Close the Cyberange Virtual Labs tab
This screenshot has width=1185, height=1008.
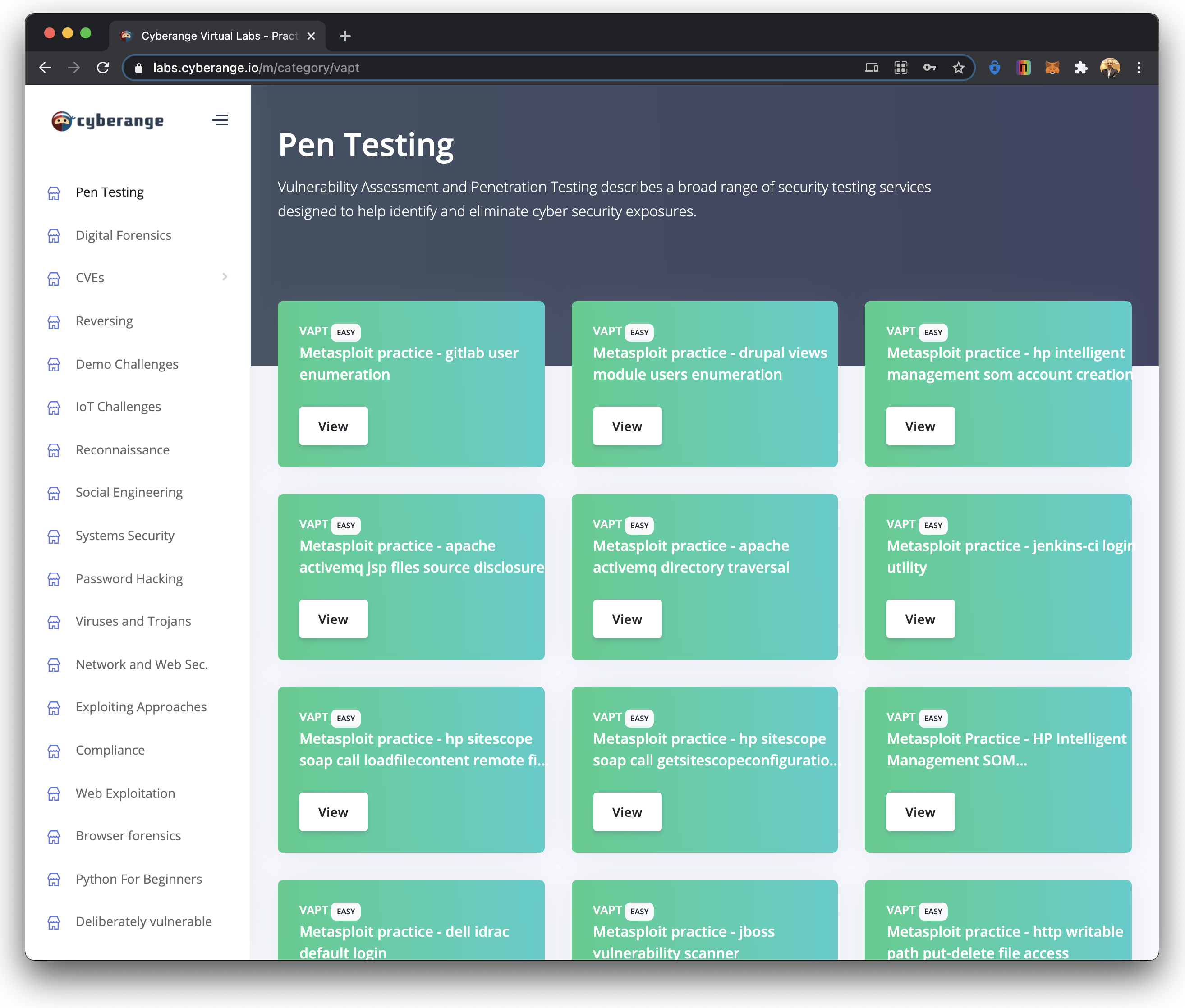(311, 36)
